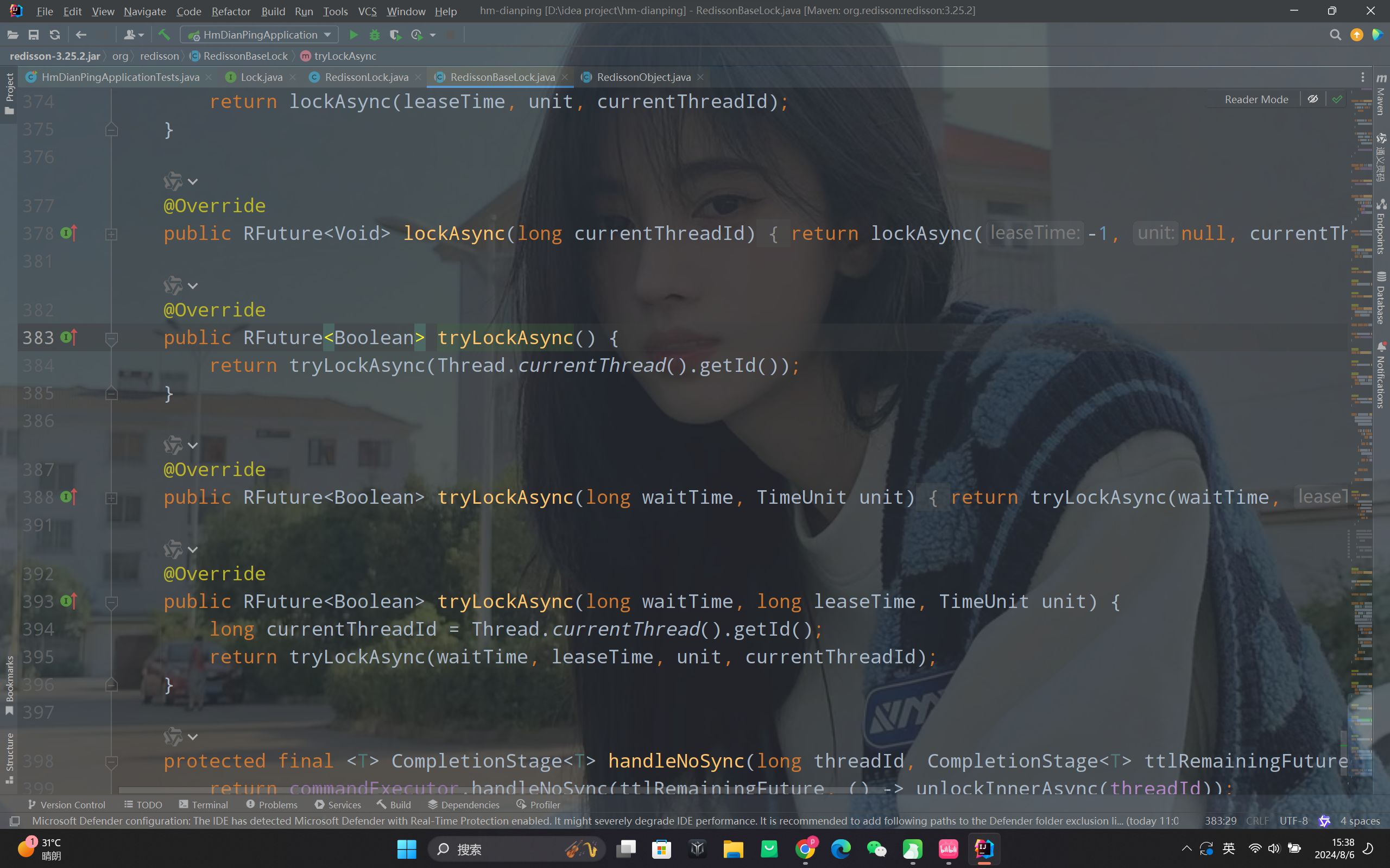Open WeChat from the Windows taskbar
This screenshot has width=1390, height=868.
(x=876, y=848)
